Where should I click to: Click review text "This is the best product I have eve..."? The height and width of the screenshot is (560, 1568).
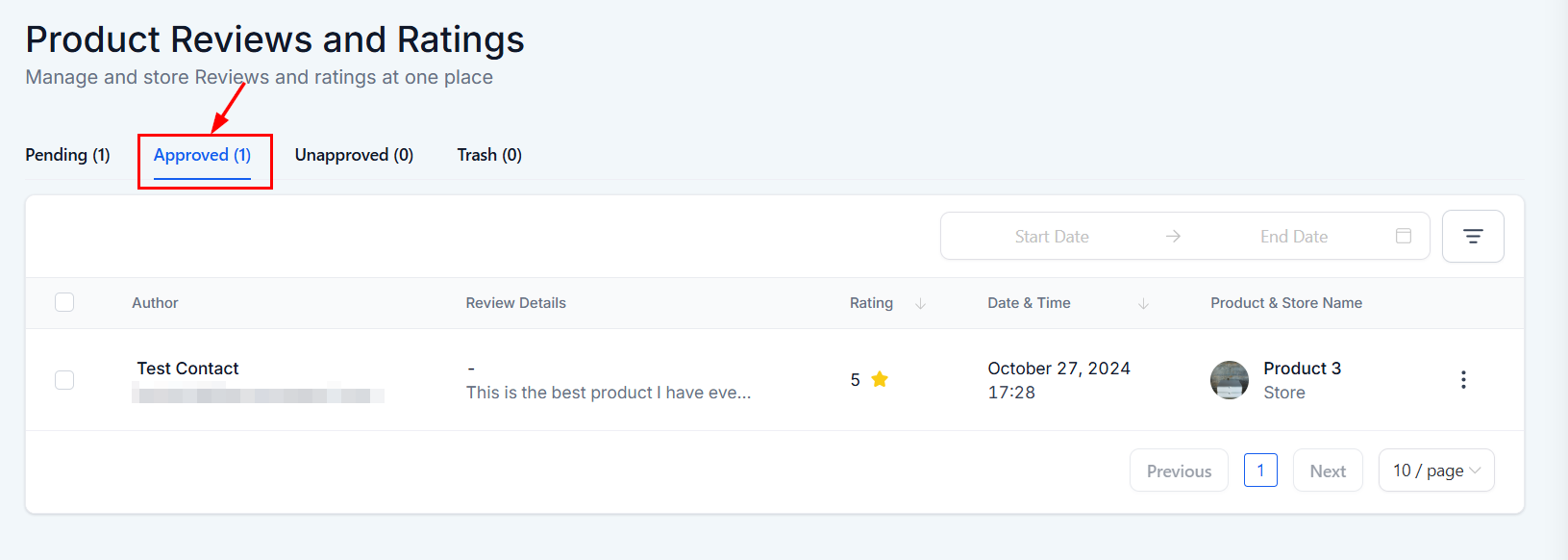(x=609, y=393)
